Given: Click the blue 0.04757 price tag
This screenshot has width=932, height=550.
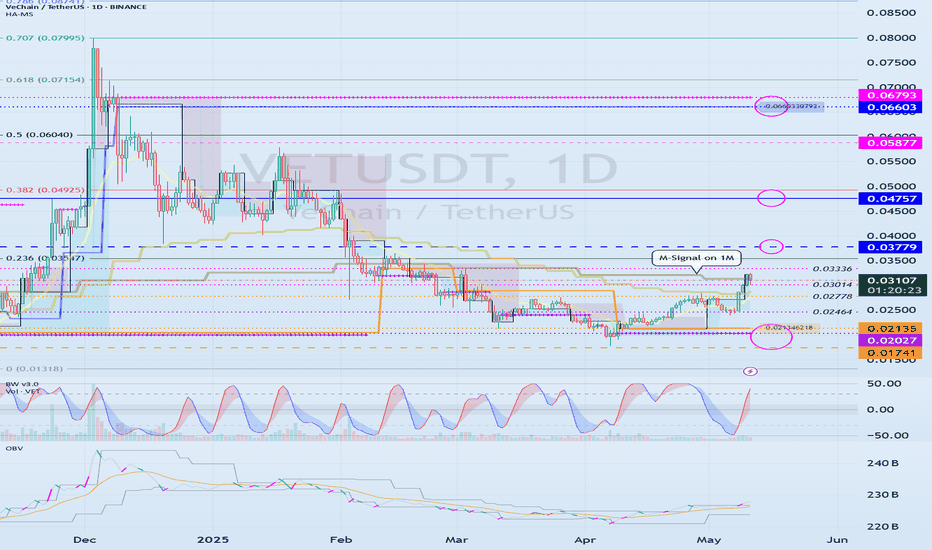Looking at the screenshot, I should pos(890,199).
